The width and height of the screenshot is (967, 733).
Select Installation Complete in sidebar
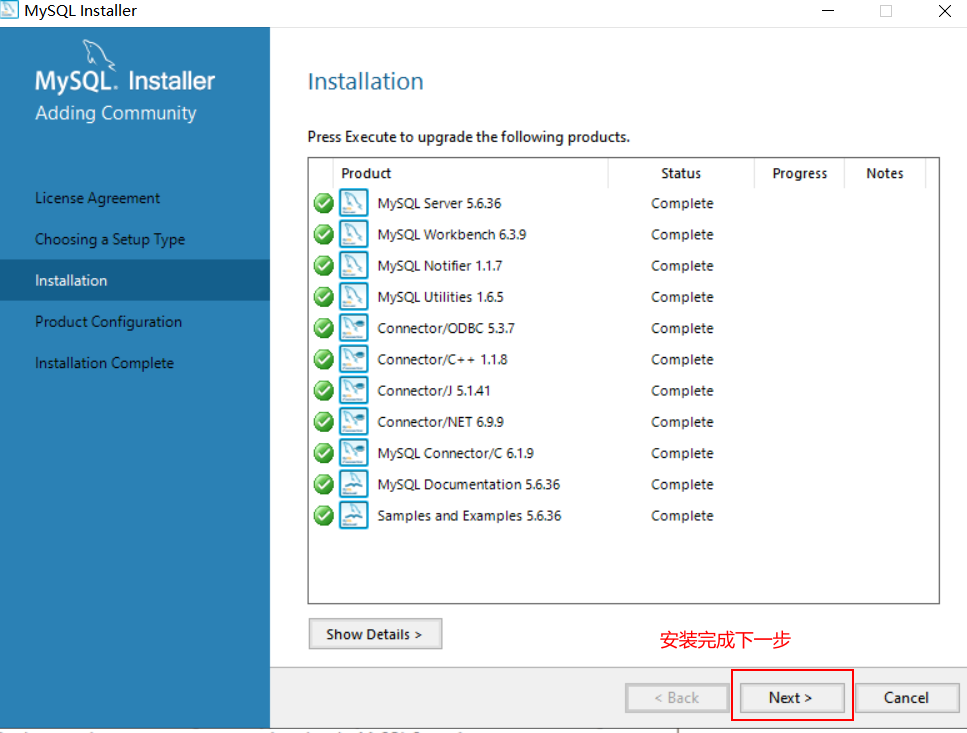point(104,362)
